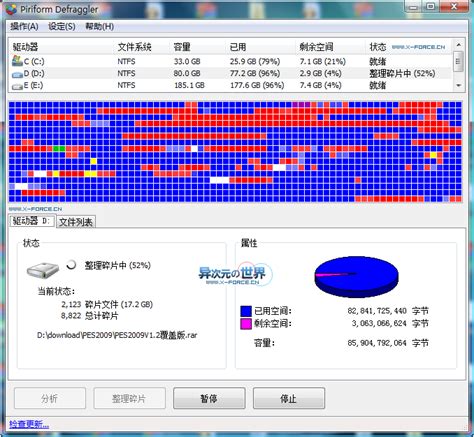Click the magenta 剩余空间 color swatch
This screenshot has height=437, width=474.
[246, 324]
